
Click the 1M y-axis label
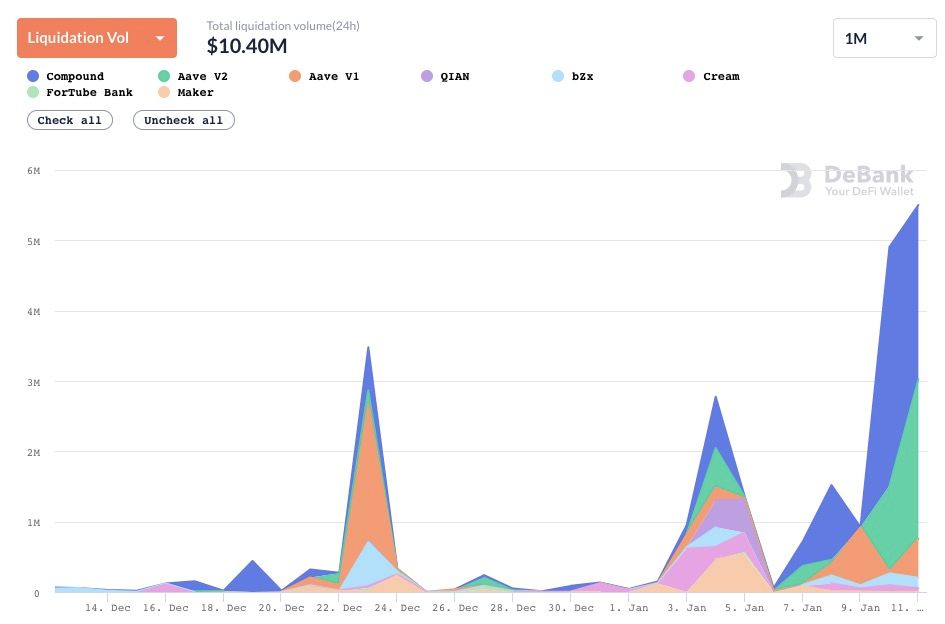pos(34,523)
